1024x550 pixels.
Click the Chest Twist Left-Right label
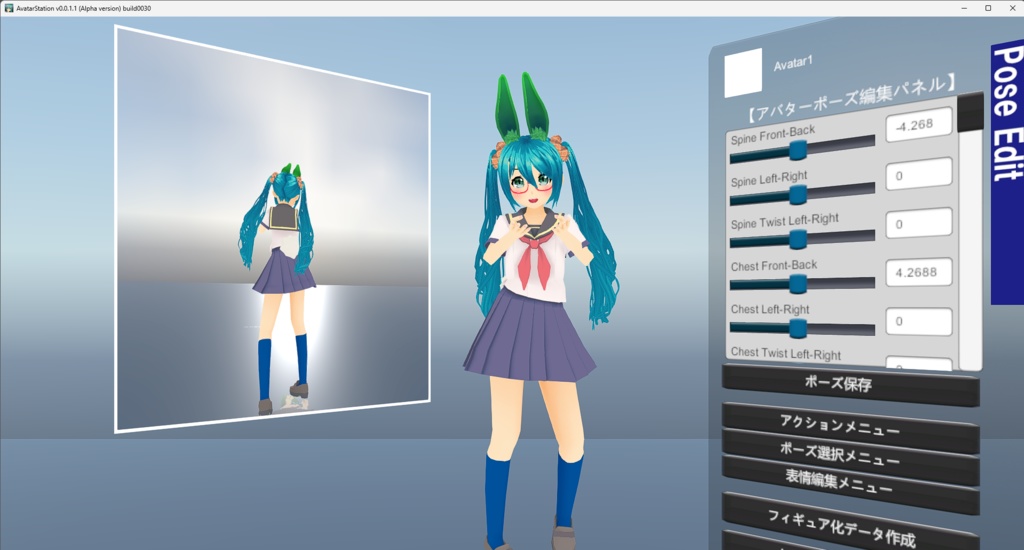786,353
